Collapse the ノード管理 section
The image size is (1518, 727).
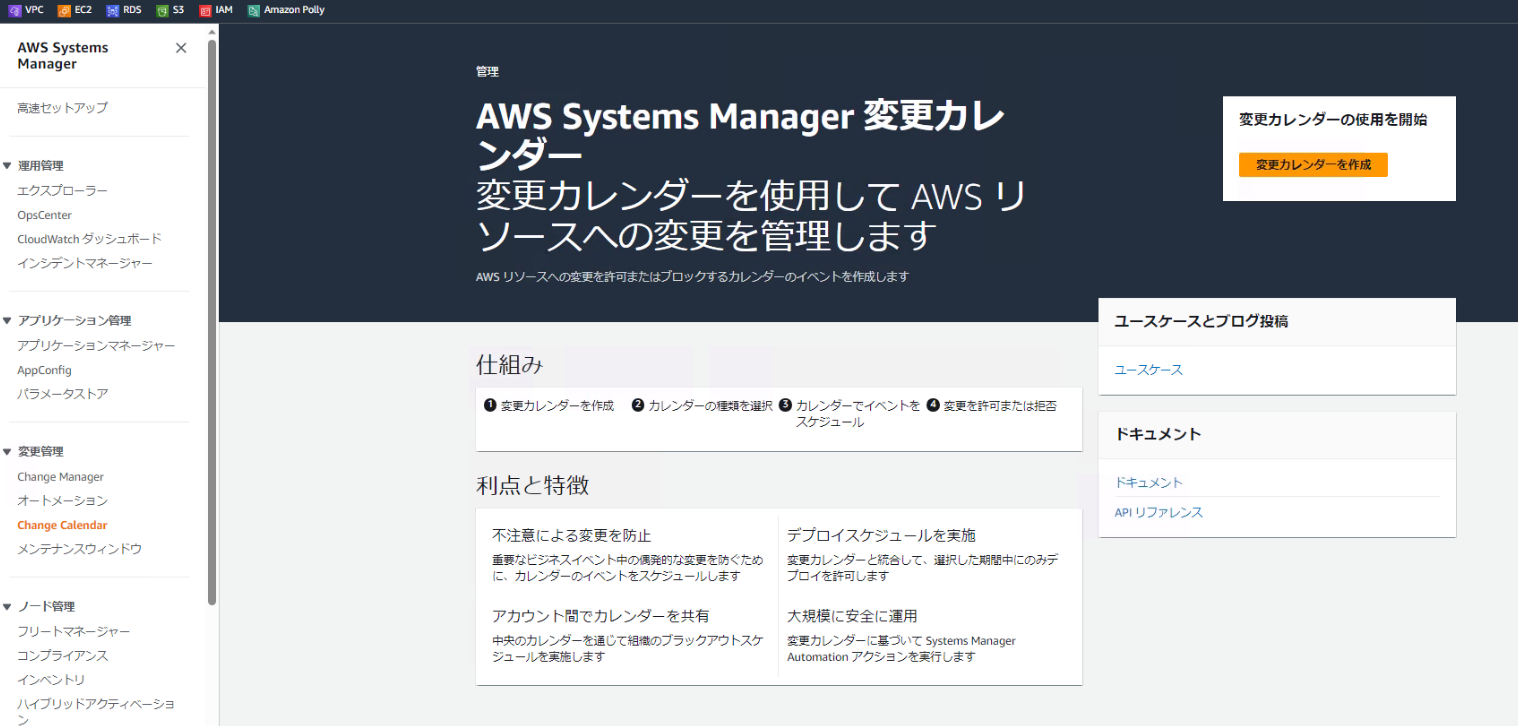[x=7, y=607]
